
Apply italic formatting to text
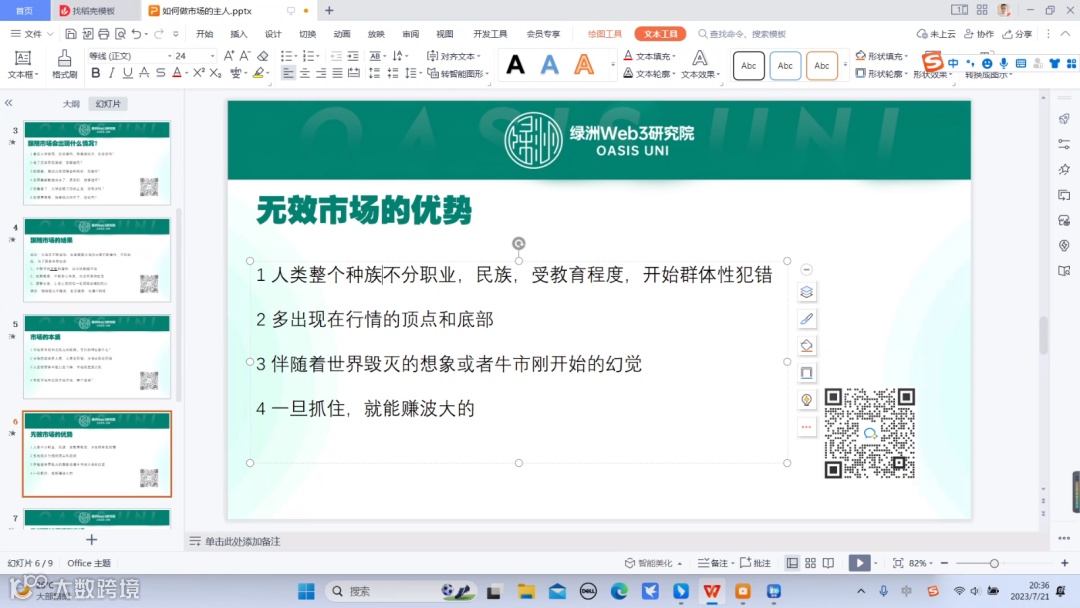point(112,73)
